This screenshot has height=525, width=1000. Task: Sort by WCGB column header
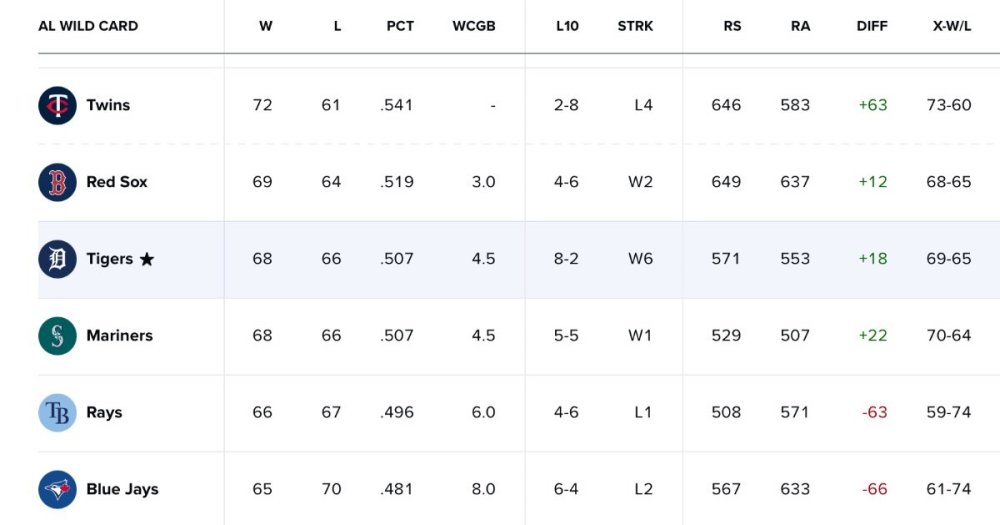[x=474, y=26]
